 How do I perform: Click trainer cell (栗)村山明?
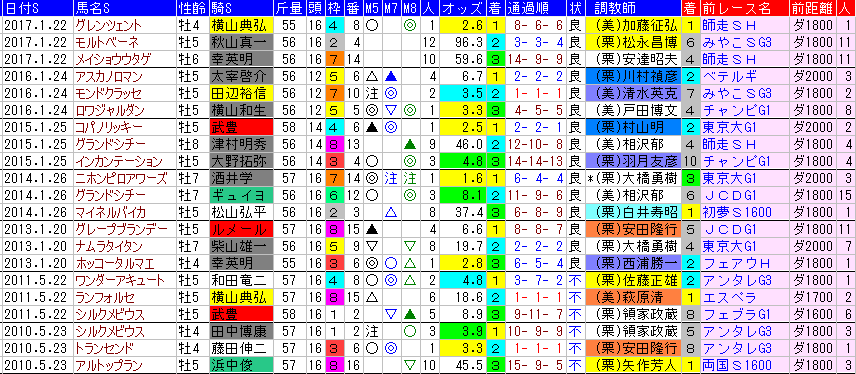tap(633, 128)
